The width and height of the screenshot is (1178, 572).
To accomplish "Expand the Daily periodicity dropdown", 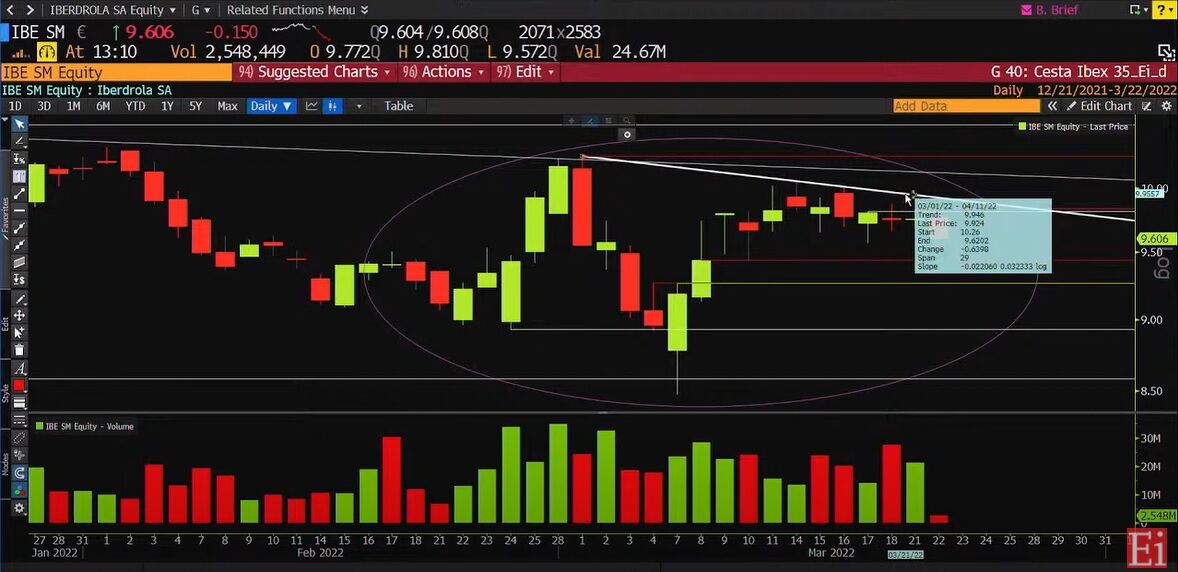I will pyautogui.click(x=271, y=106).
